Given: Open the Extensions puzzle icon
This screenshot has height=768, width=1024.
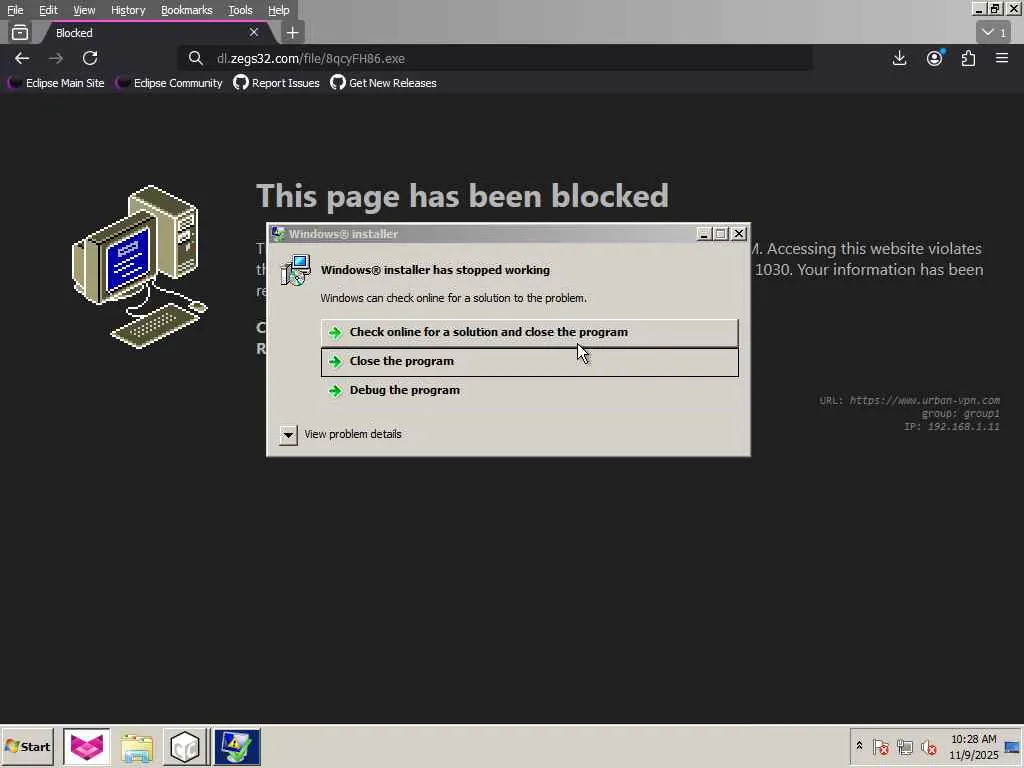Looking at the screenshot, I should (x=968, y=58).
